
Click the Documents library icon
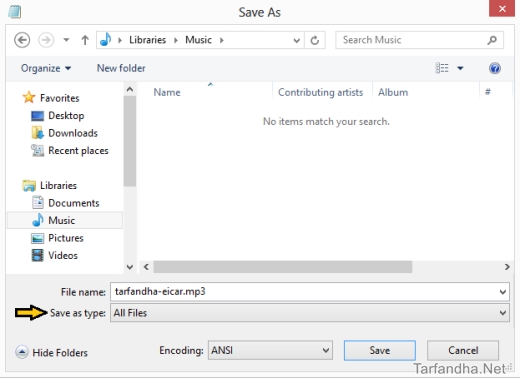pyautogui.click(x=38, y=203)
